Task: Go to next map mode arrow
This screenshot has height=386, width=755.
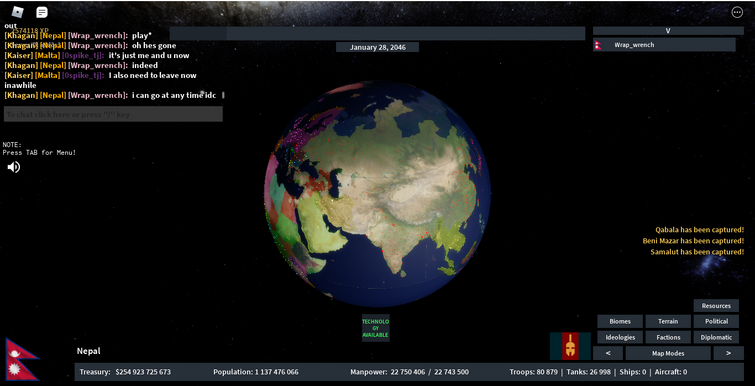Action: [728, 353]
